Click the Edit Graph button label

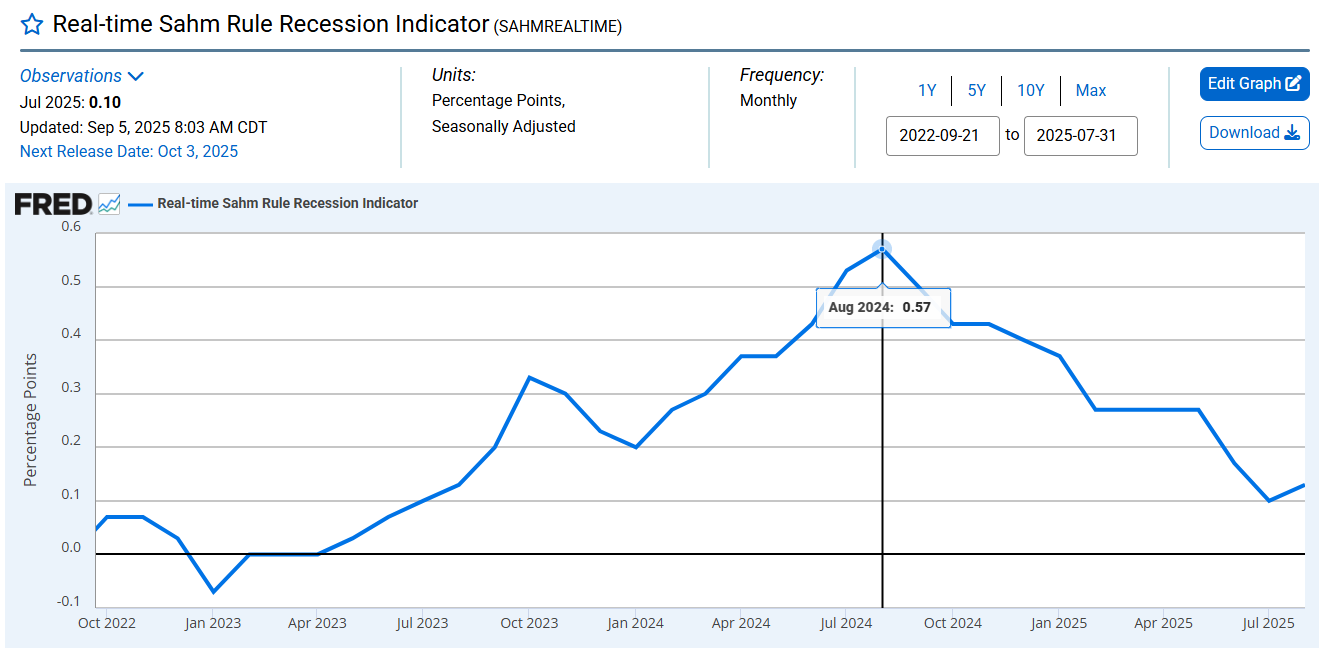pyautogui.click(x=1244, y=84)
